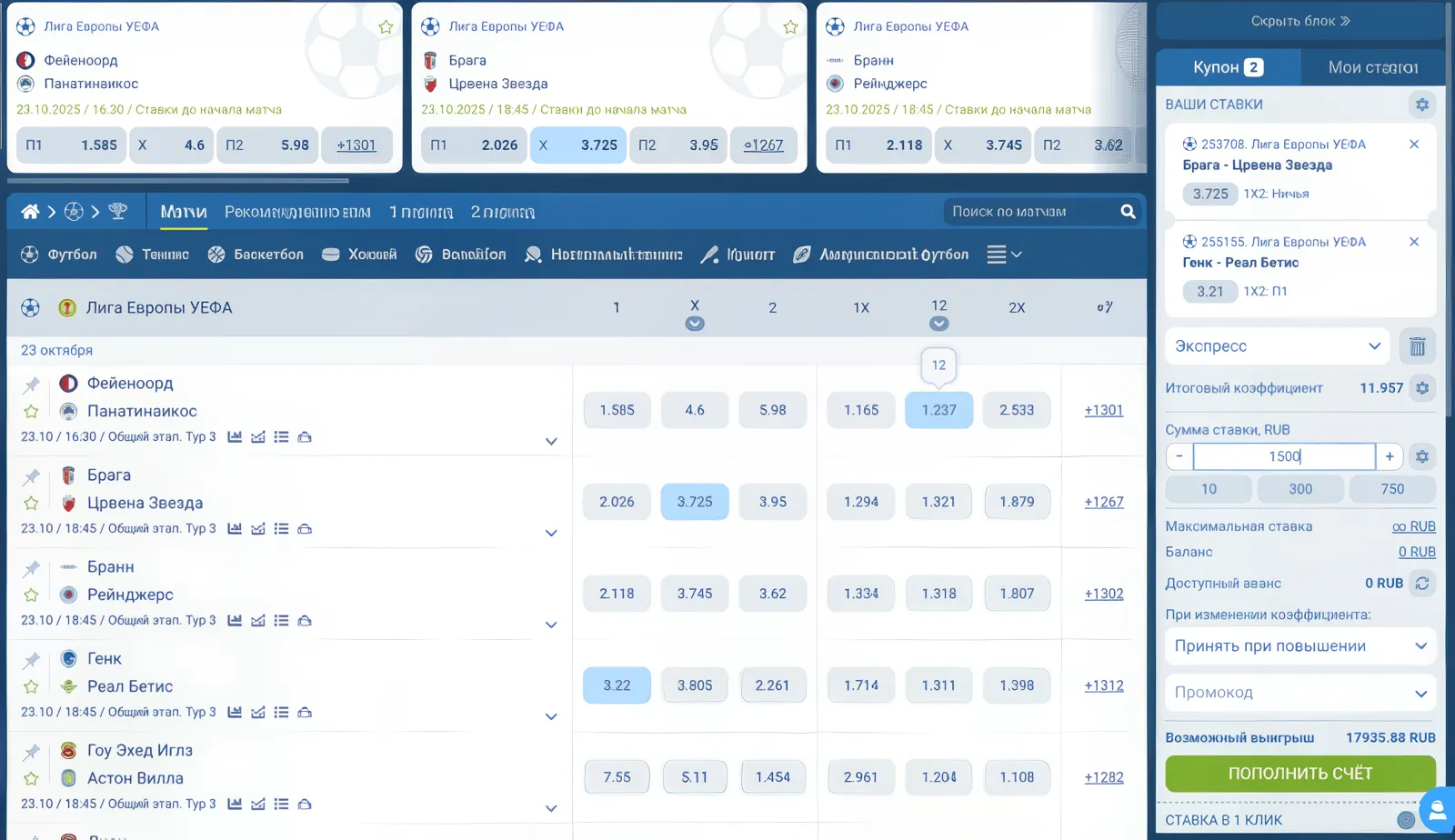1455x840 pixels.
Task: Select the Матчи menu item
Action: tap(184, 210)
